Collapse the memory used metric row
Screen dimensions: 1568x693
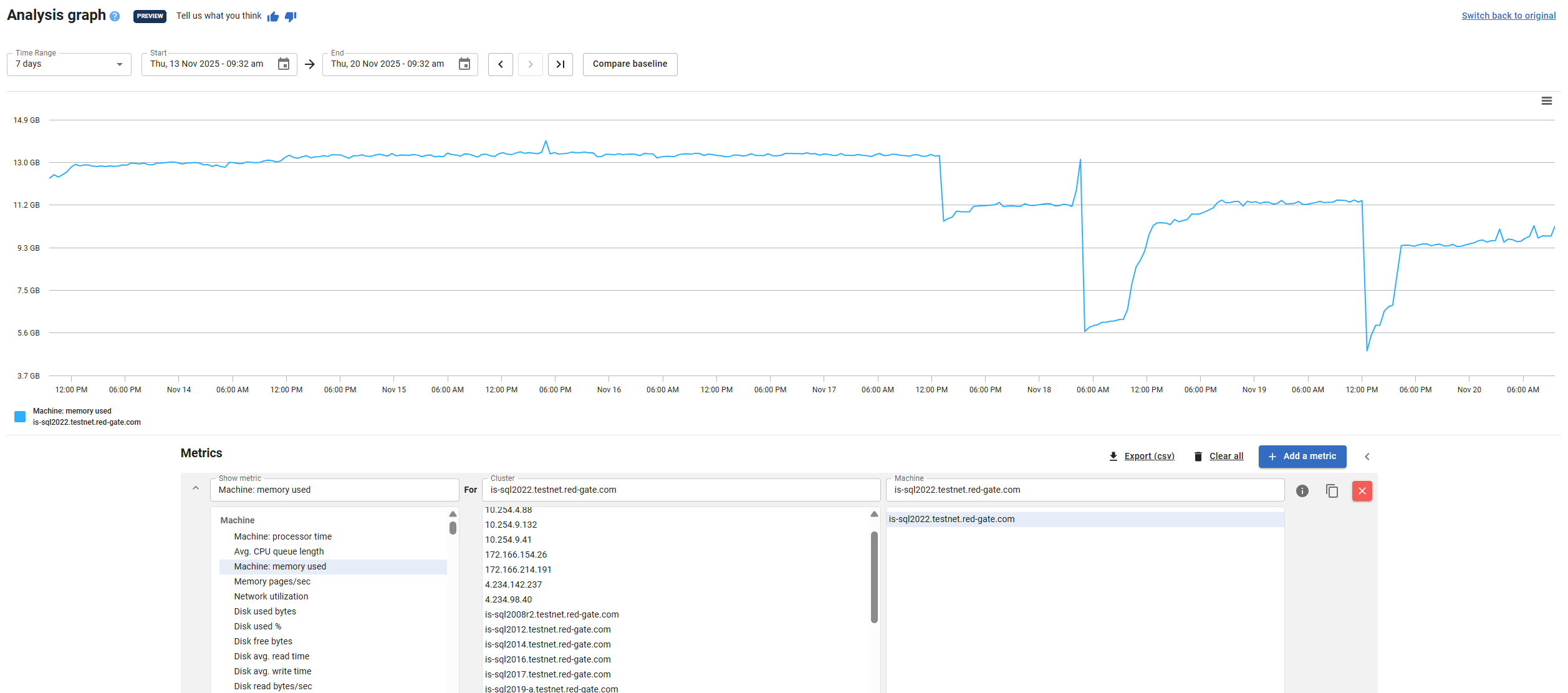[196, 488]
